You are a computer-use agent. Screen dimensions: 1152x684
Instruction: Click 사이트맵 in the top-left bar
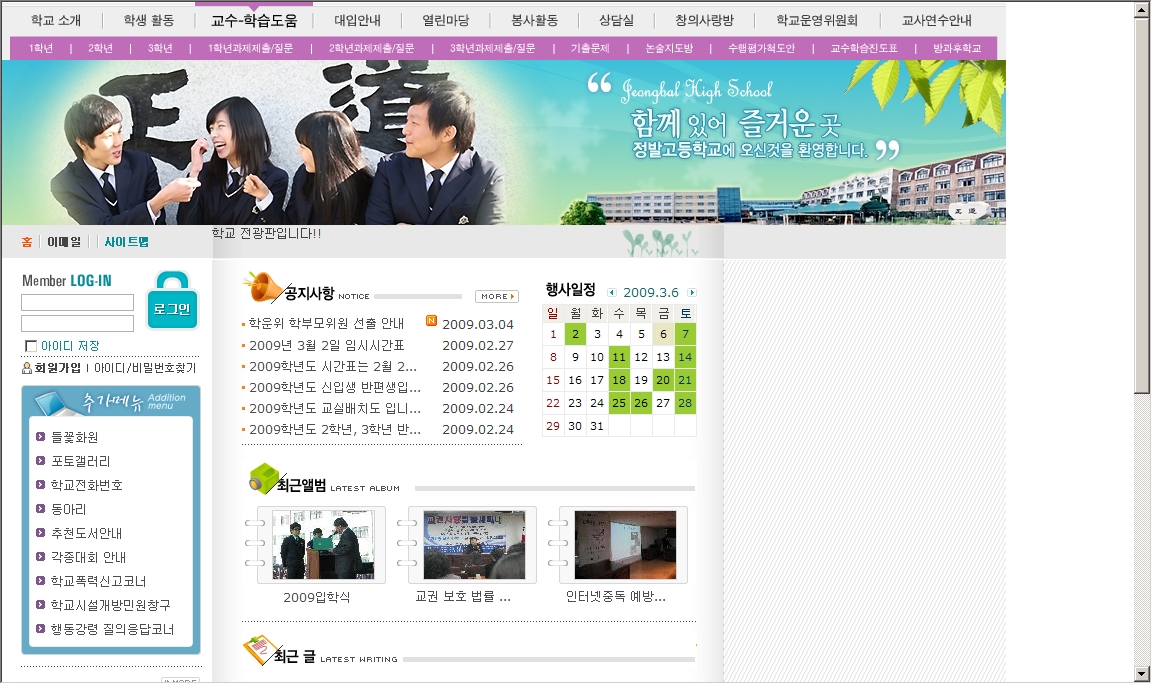[126, 242]
